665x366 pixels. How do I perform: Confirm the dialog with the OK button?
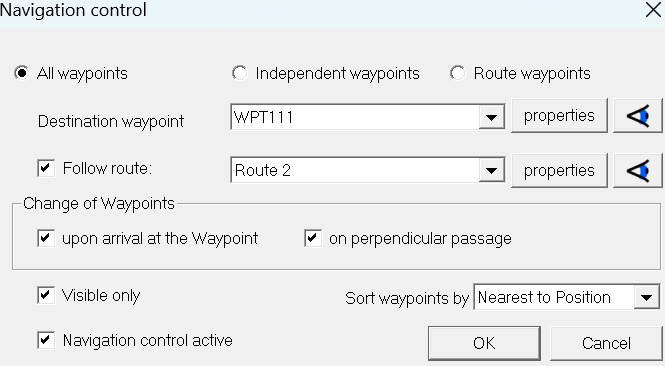tap(484, 343)
